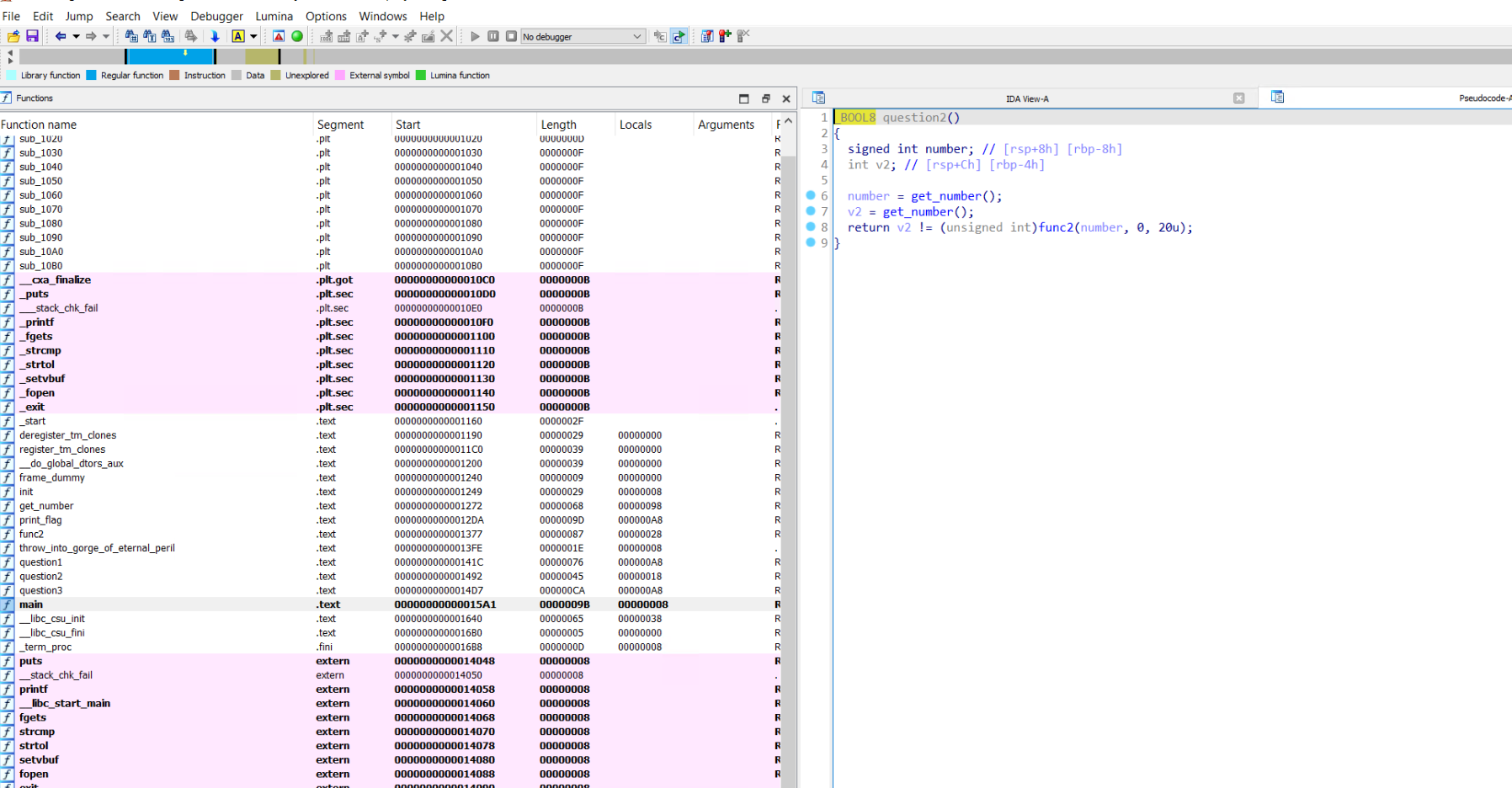Select the get_number function row

click(x=390, y=506)
